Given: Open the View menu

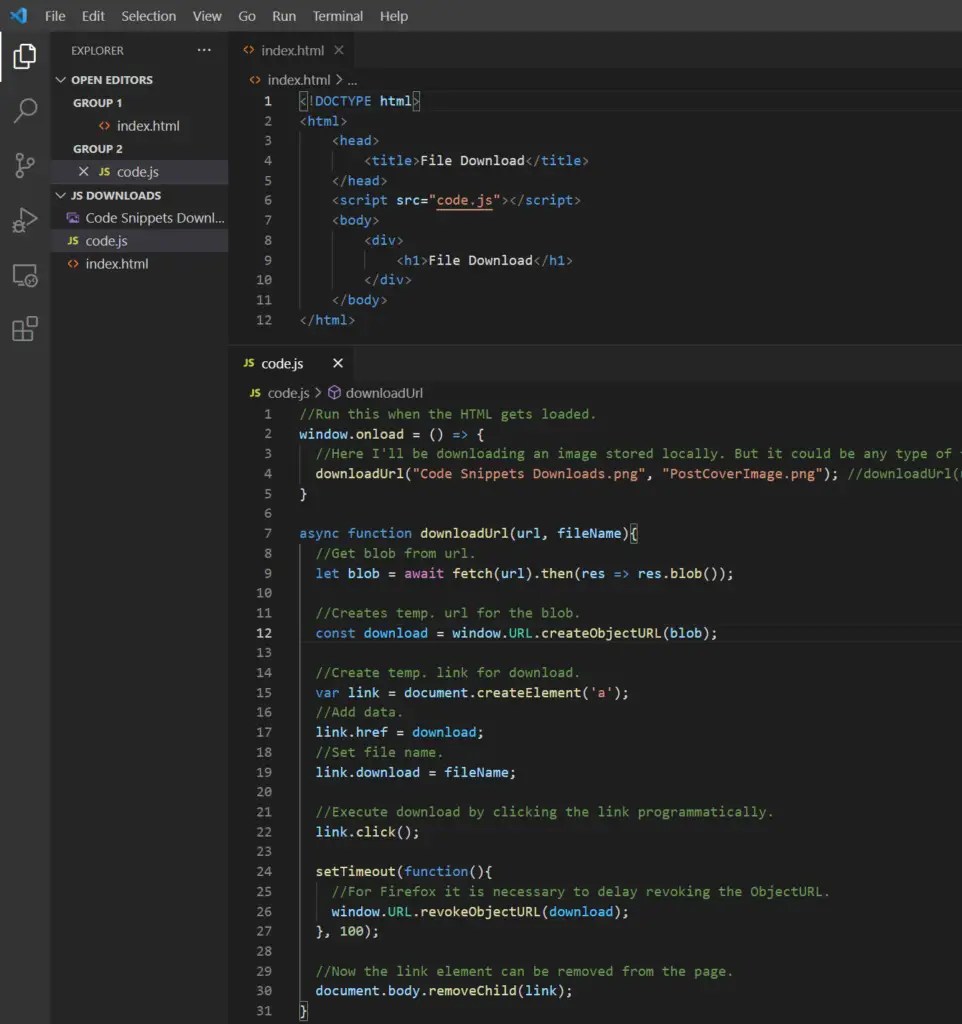Looking at the screenshot, I should pyautogui.click(x=207, y=16).
